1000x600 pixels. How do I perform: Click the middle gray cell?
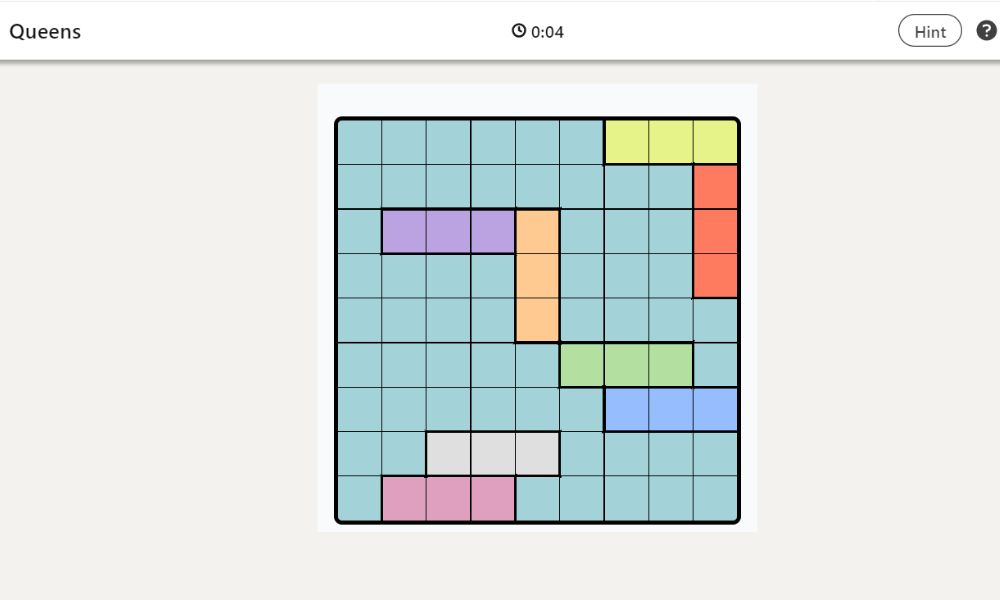coord(493,455)
